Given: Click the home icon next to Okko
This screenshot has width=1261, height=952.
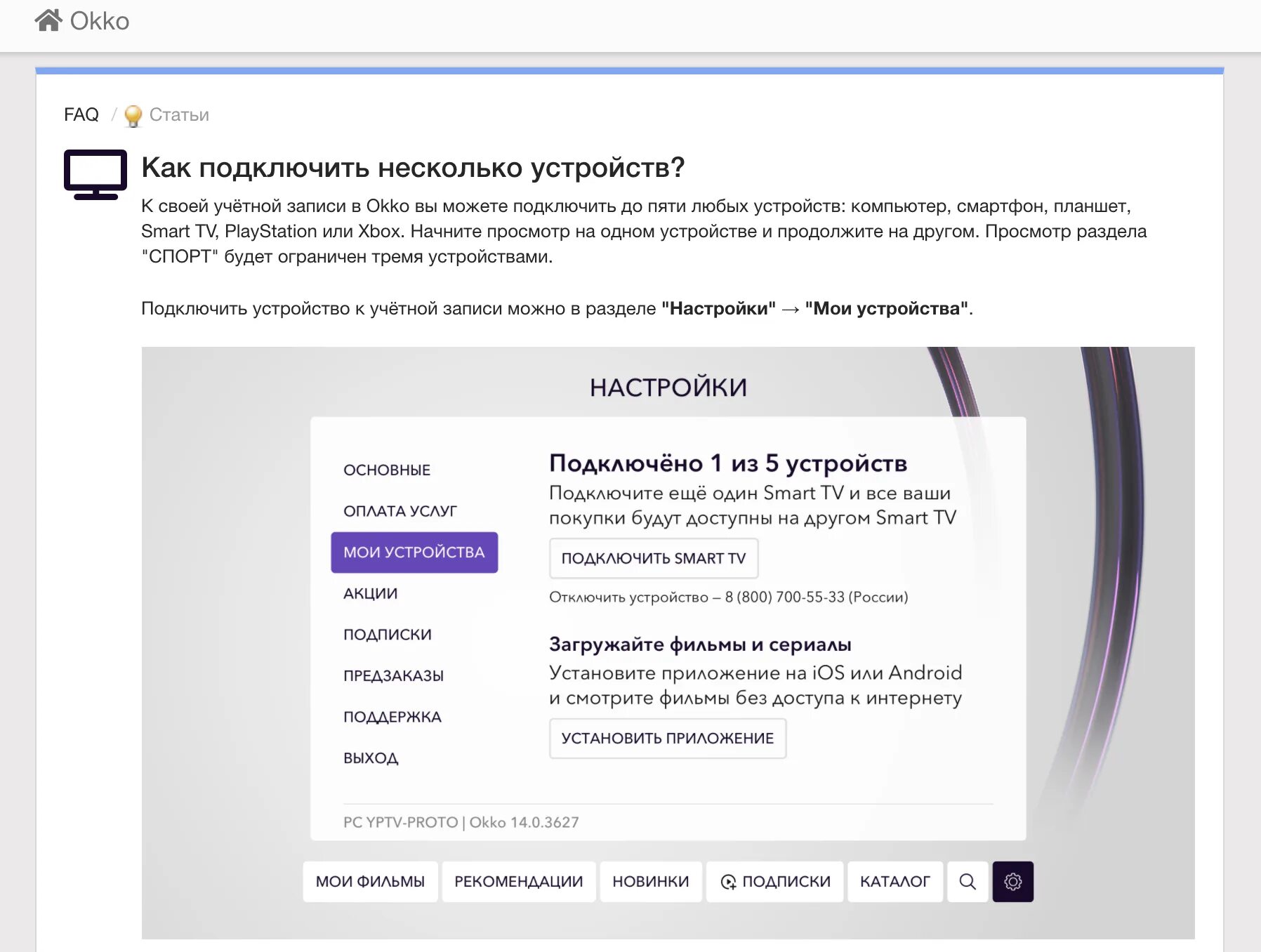Looking at the screenshot, I should point(49,20).
